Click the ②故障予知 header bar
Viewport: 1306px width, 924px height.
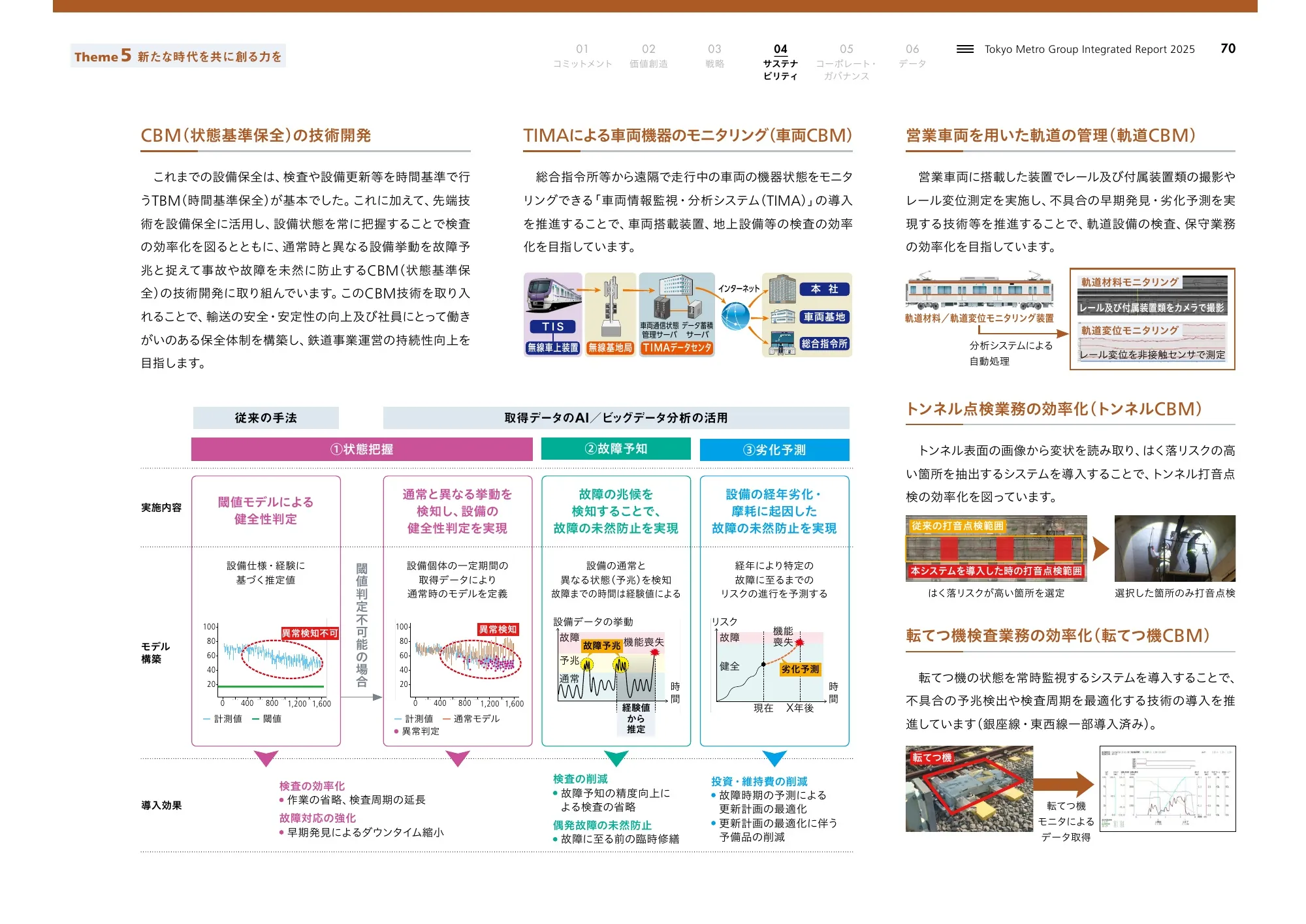616,449
